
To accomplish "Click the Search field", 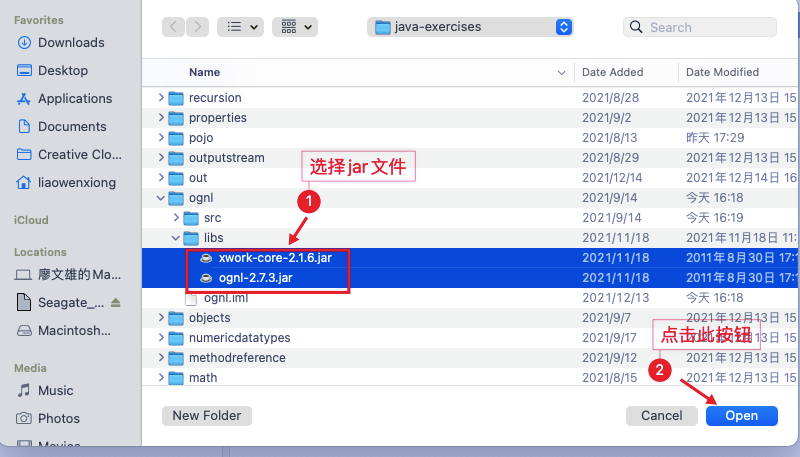I will click(699, 27).
